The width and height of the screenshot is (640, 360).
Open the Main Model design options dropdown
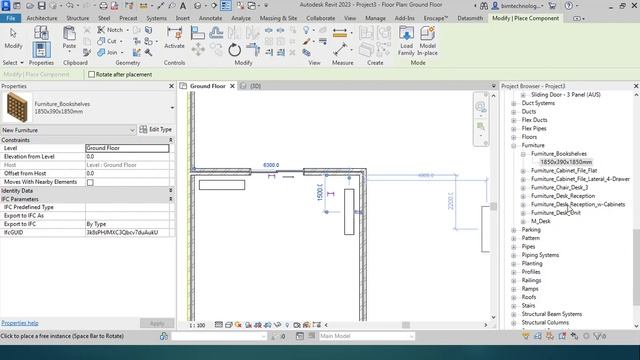click(x=367, y=336)
